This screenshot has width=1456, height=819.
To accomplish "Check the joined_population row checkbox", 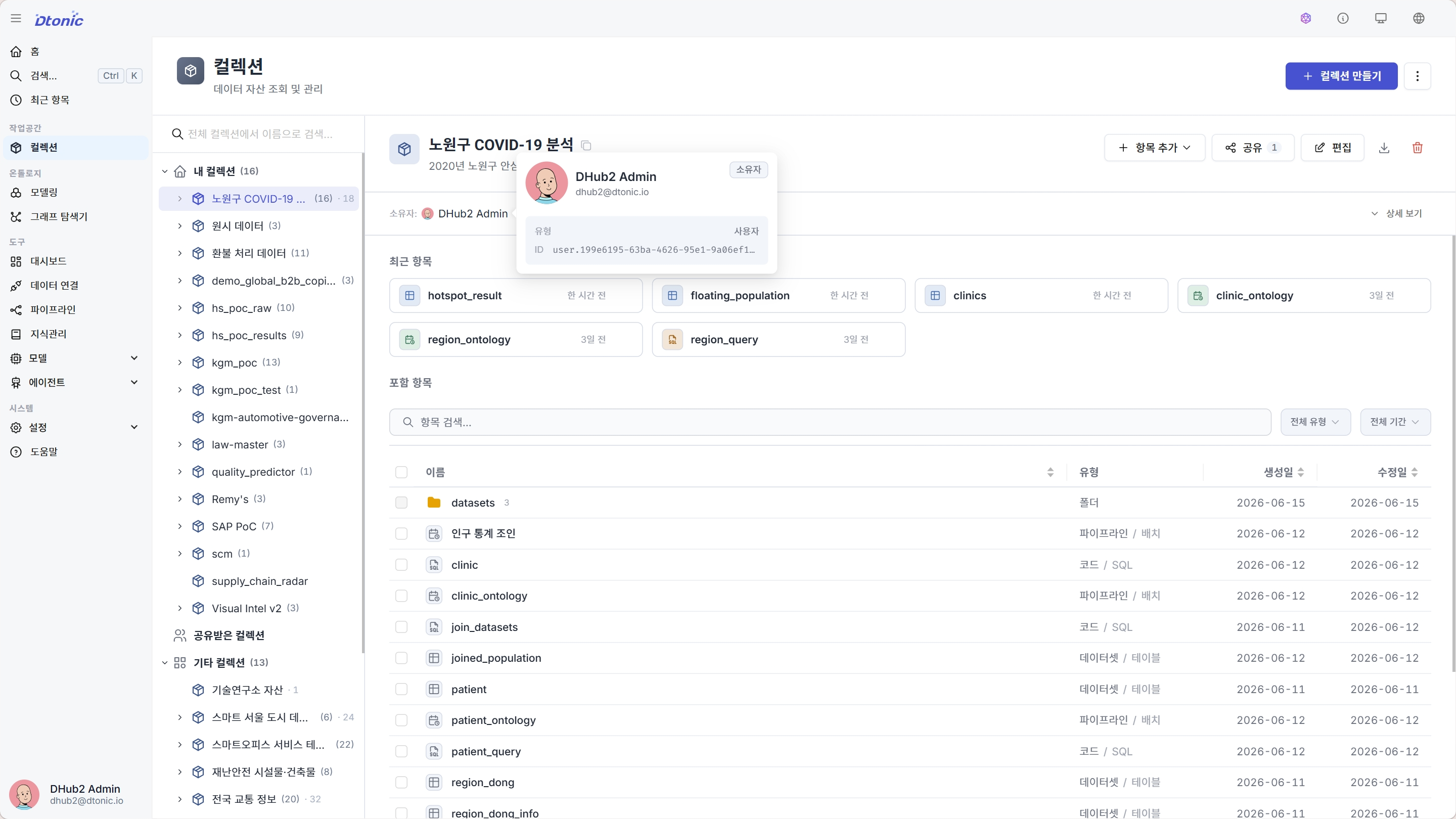I will click(x=401, y=658).
